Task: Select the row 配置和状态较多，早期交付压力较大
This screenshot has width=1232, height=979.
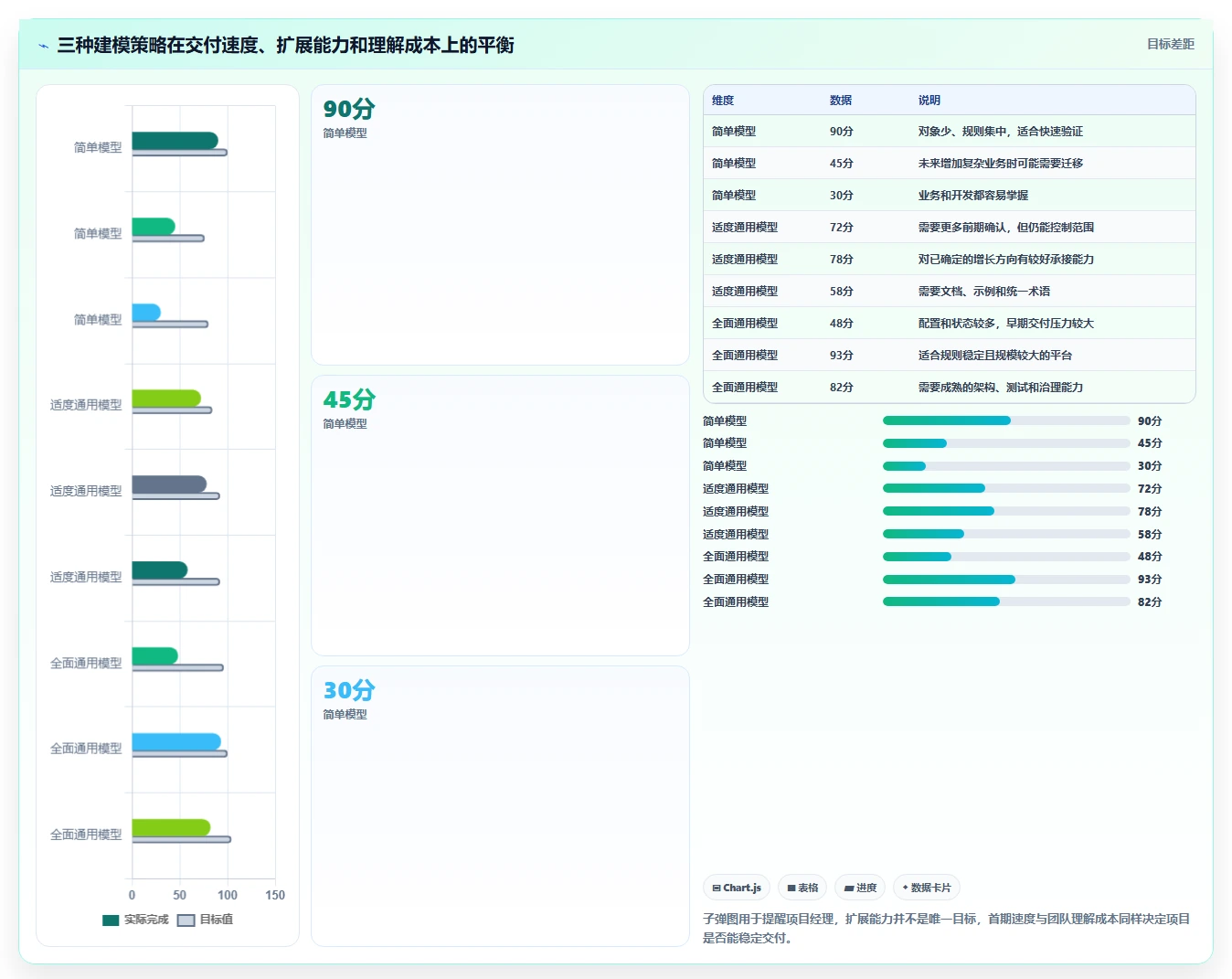Action: pyautogui.click(x=950, y=323)
